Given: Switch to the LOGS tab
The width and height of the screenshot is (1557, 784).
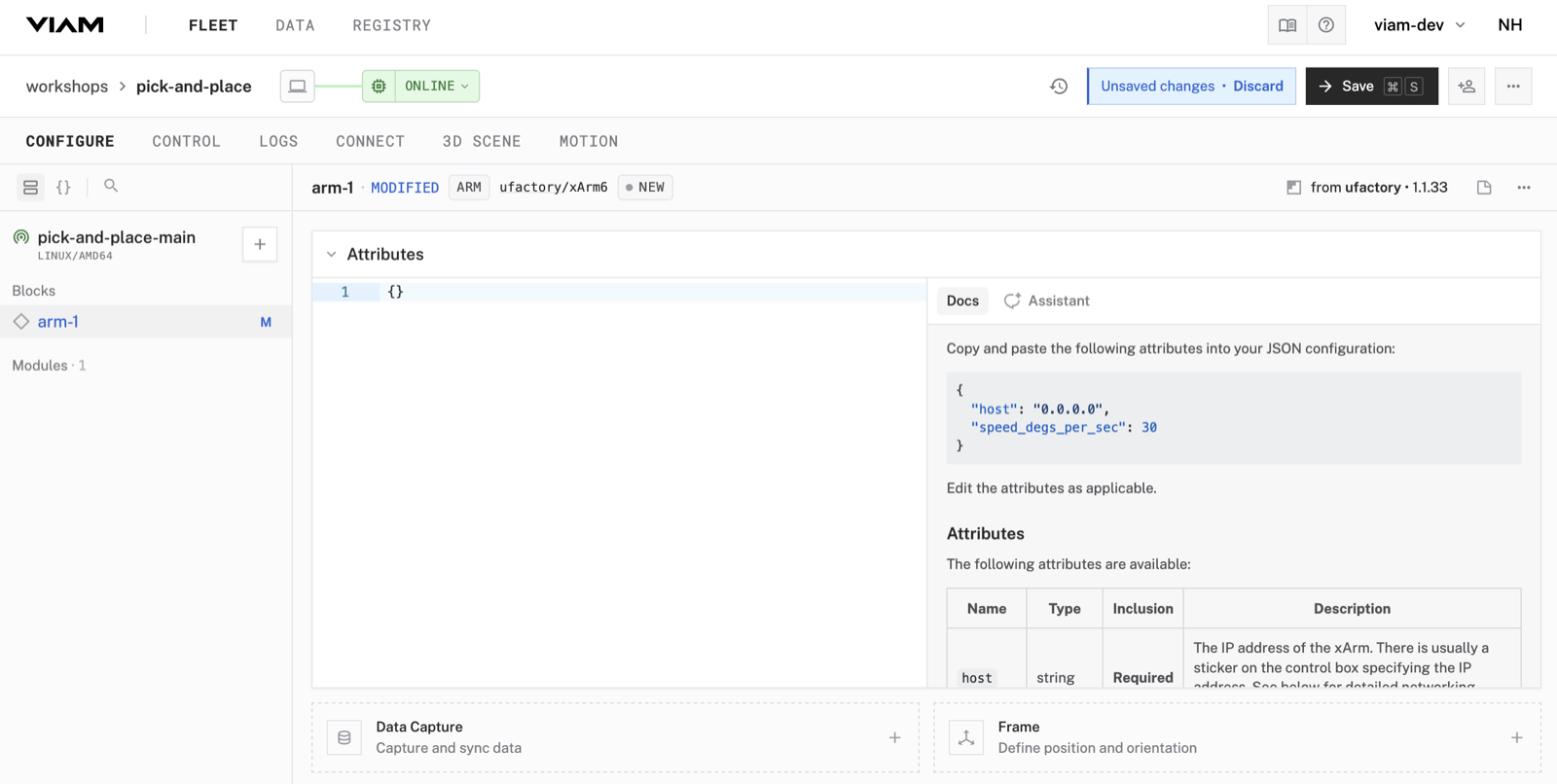Looking at the screenshot, I should pos(278,141).
